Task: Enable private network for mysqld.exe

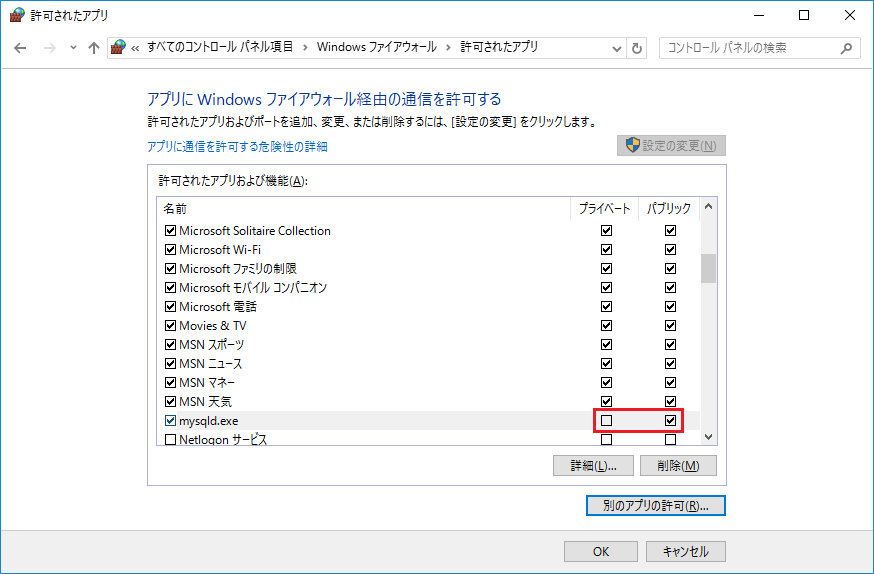Action: point(606,420)
